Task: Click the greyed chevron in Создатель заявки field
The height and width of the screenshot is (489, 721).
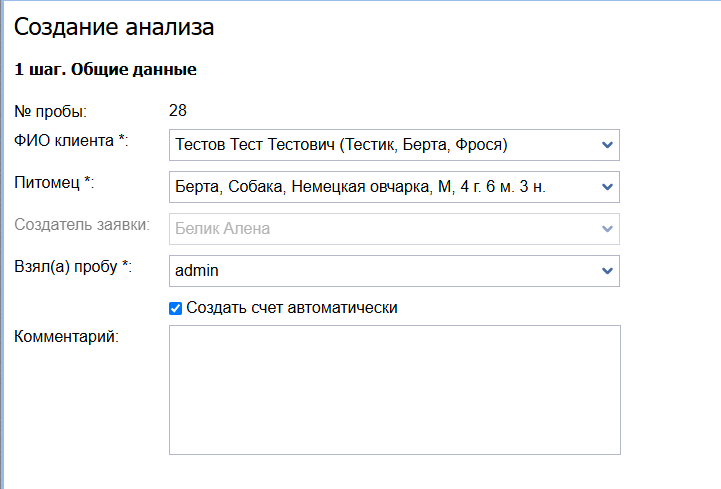Action: (606, 229)
